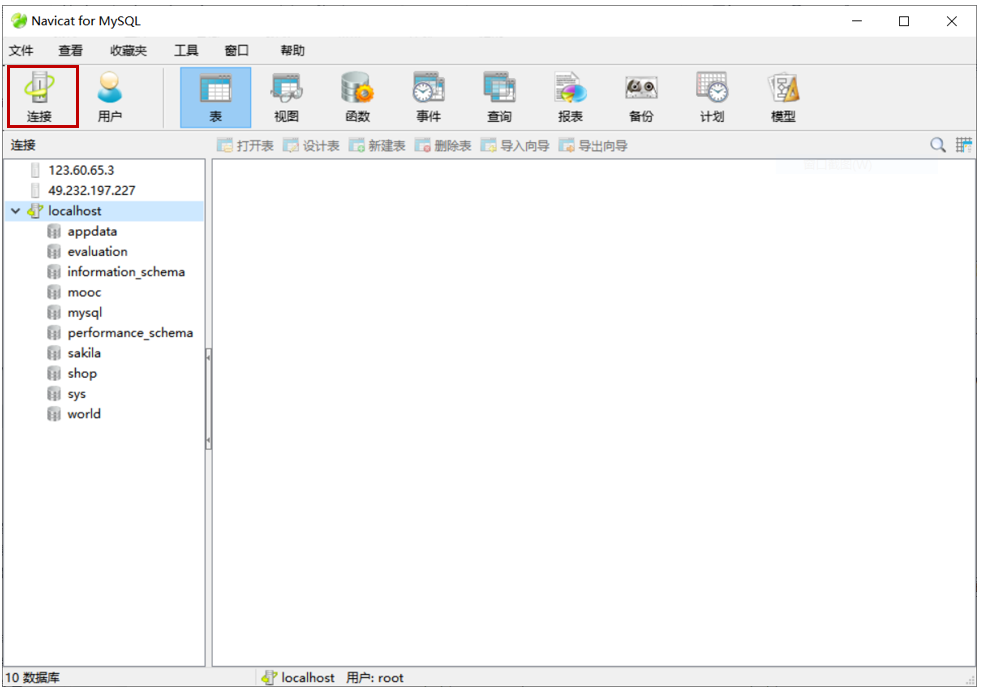Open the 计划 (Schedule) section
Screen dimensions: 985x690
[x=712, y=97]
